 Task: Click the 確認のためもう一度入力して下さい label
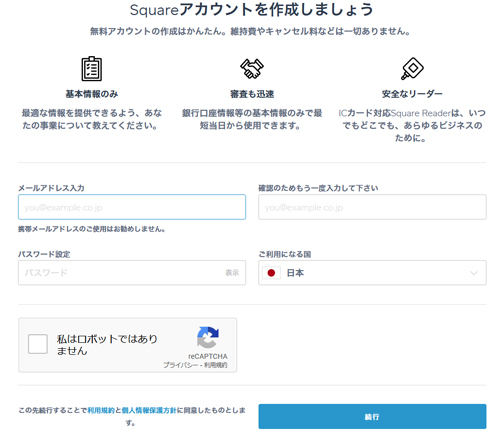point(318,188)
